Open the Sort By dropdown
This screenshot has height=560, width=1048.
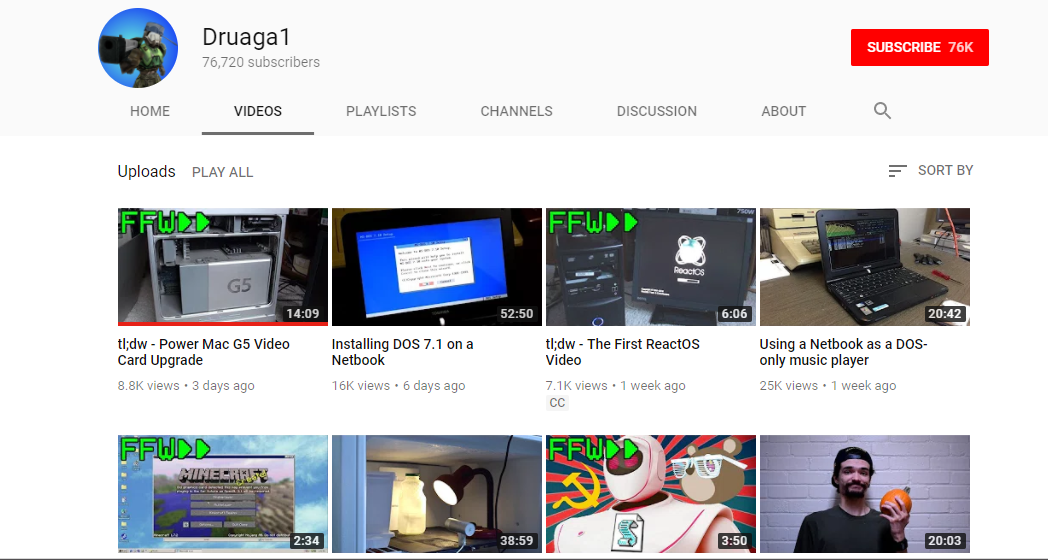coord(930,171)
